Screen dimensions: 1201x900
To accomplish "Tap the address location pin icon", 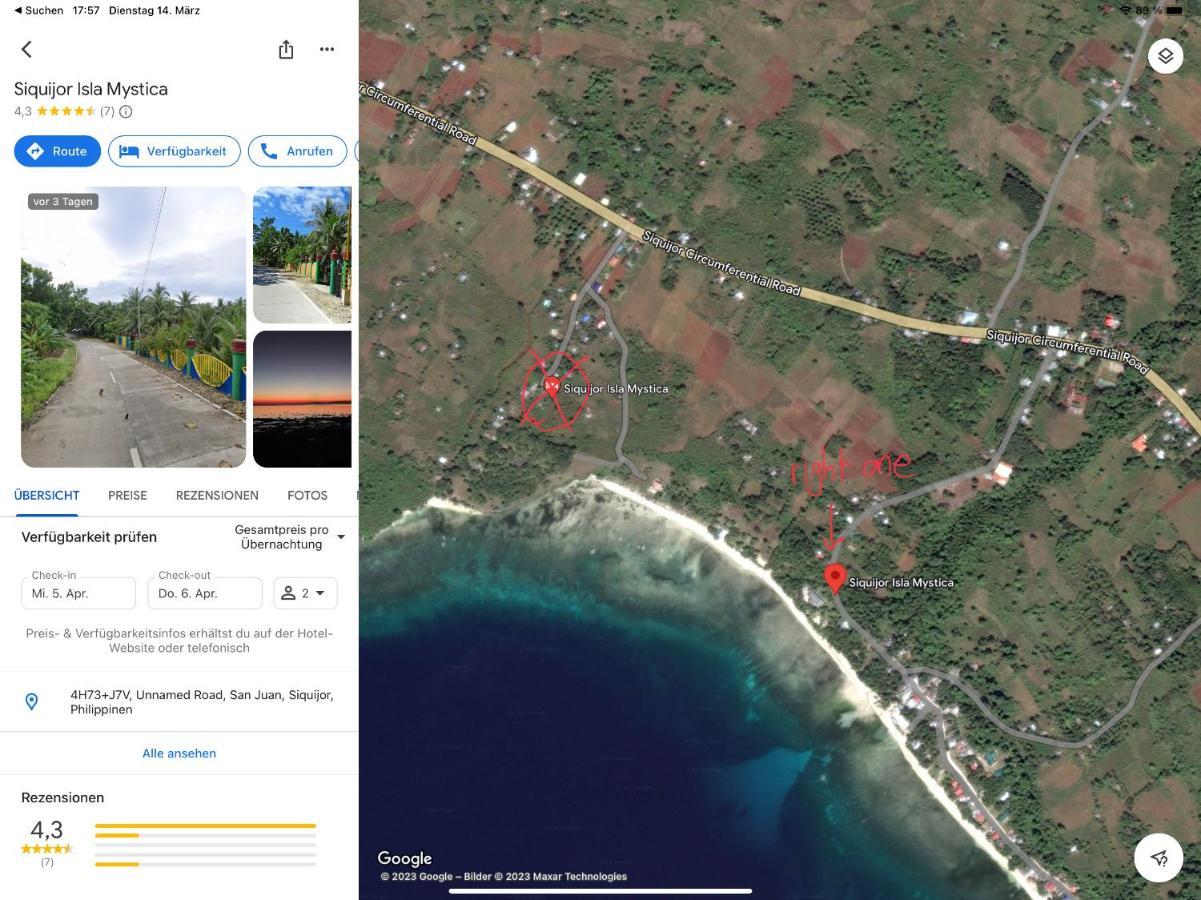I will pos(31,702).
